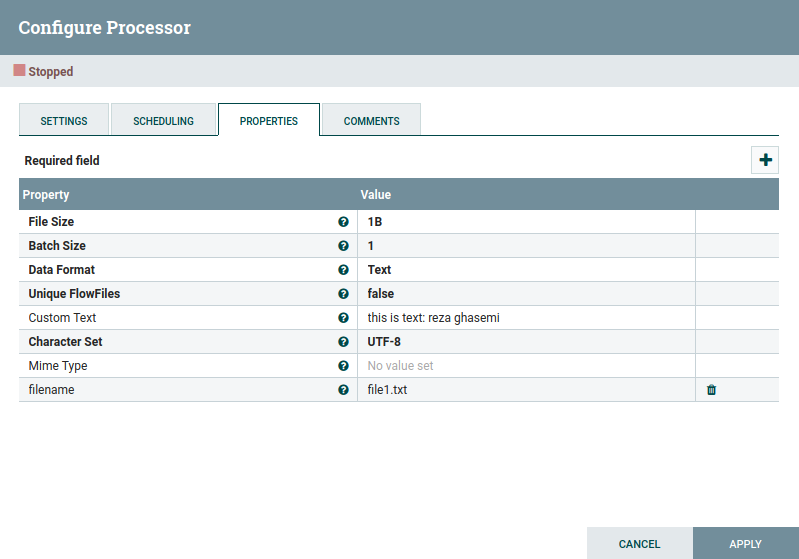Cancel the processor configuration
The width and height of the screenshot is (799, 559).
(639, 544)
